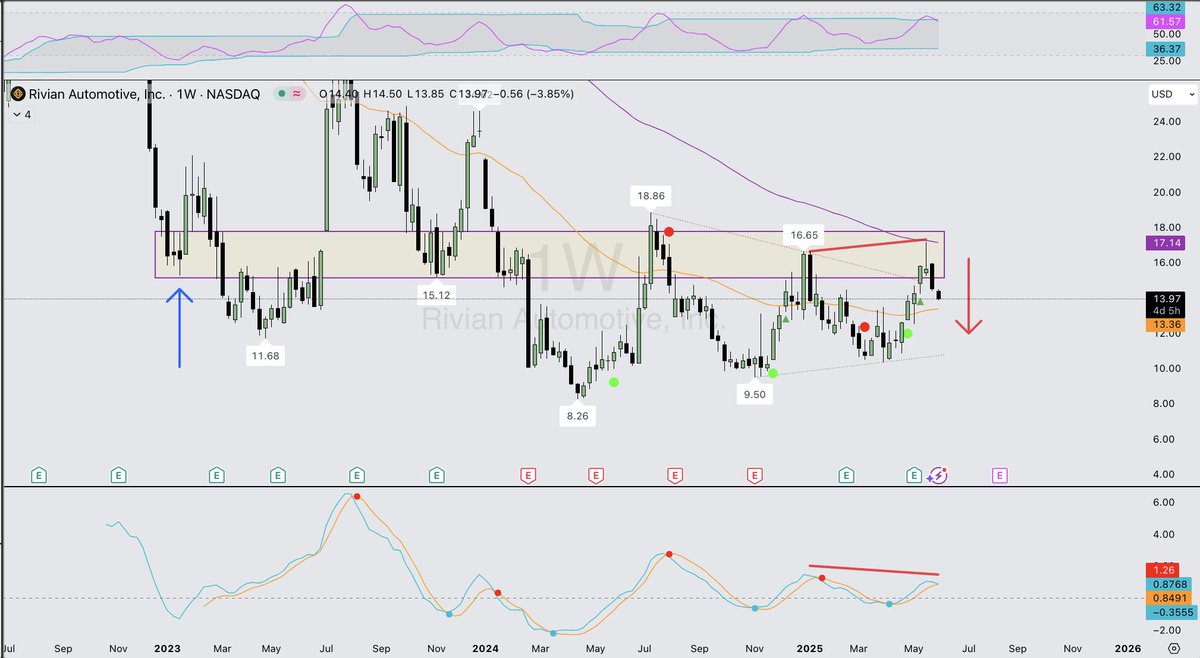This screenshot has height=658, width=1200.
Task: Click the purple upcoming earnings E marker
Action: coord(999,476)
